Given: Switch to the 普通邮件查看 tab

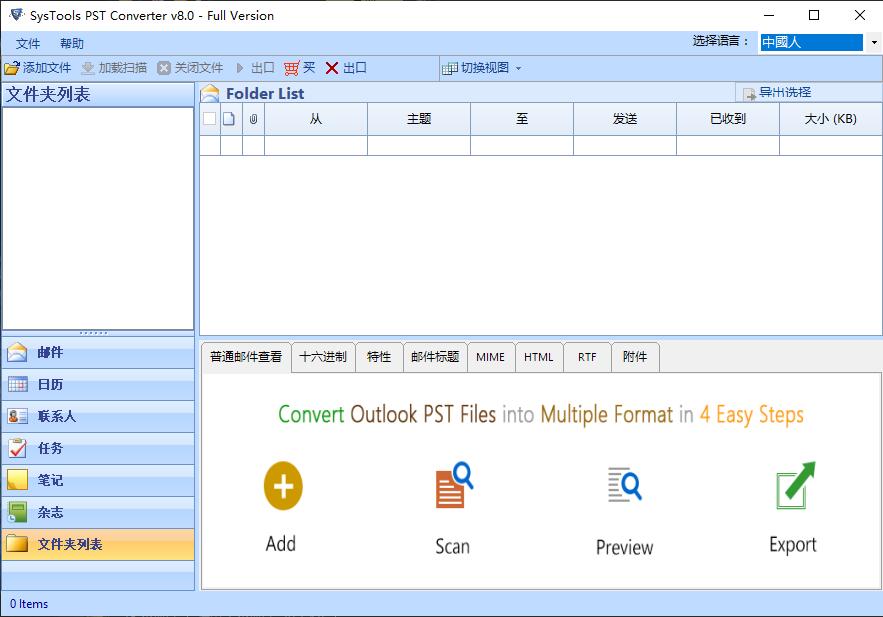Looking at the screenshot, I should pyautogui.click(x=246, y=357).
